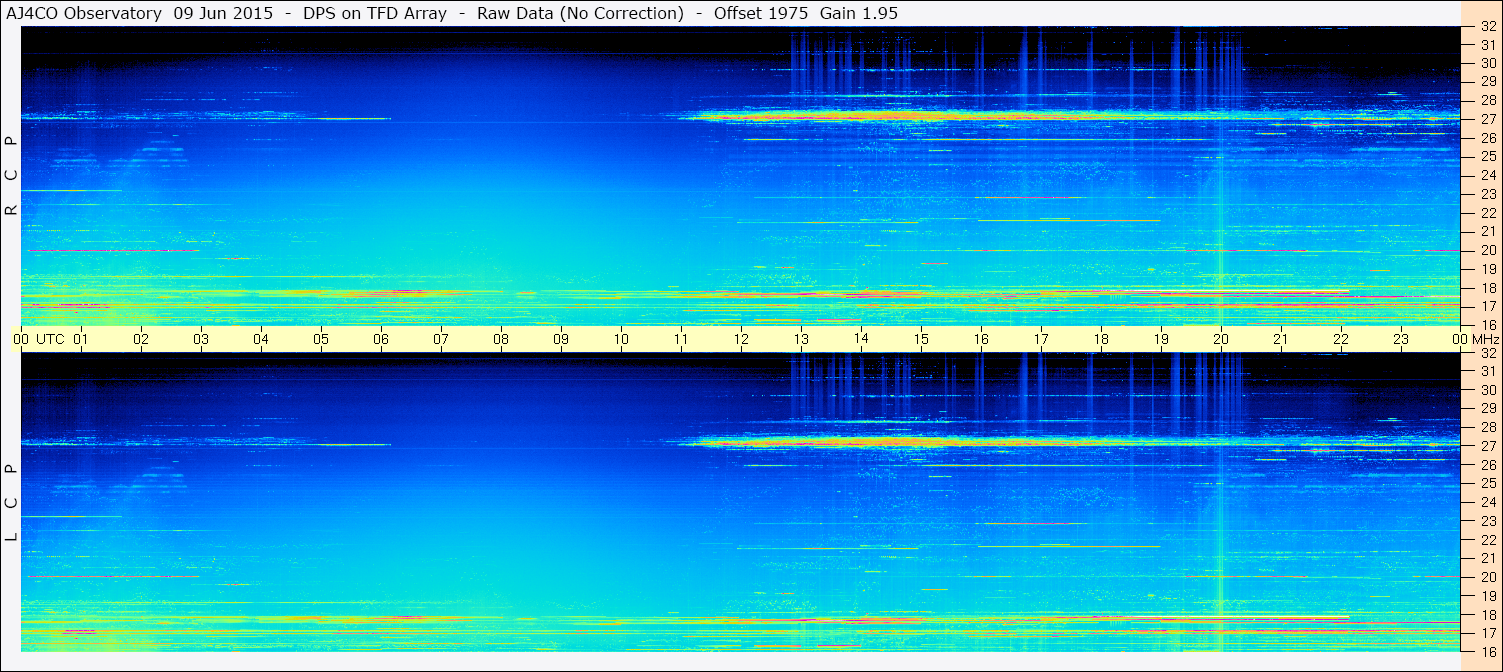1503x672 pixels.
Task: Click the 23 MHz label on RCP scale
Action: pyautogui.click(x=1487, y=194)
